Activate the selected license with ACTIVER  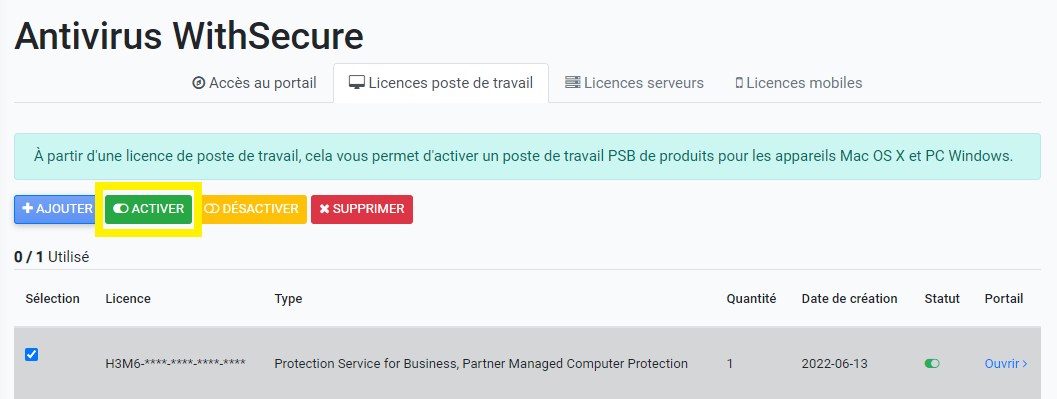tap(148, 209)
